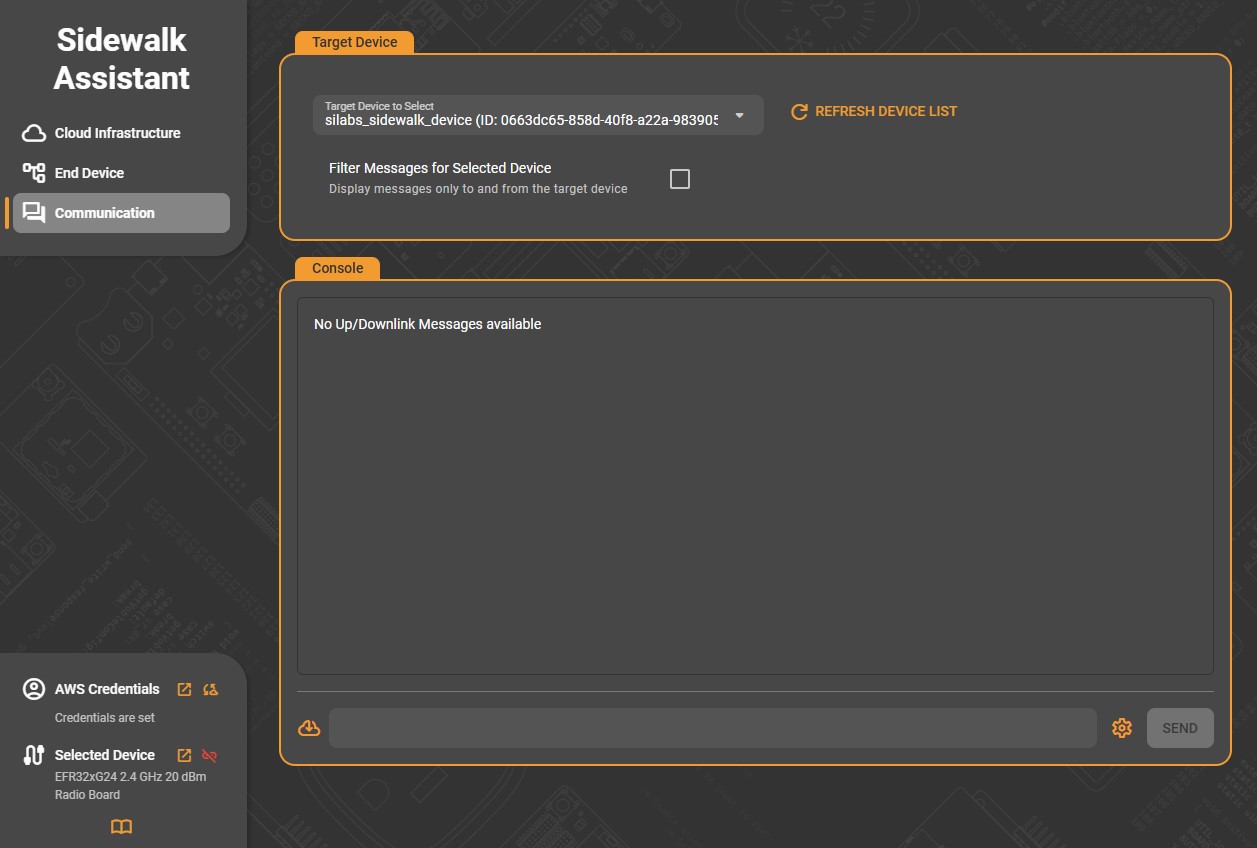Open console message settings gear
This screenshot has width=1257, height=848.
1122,728
